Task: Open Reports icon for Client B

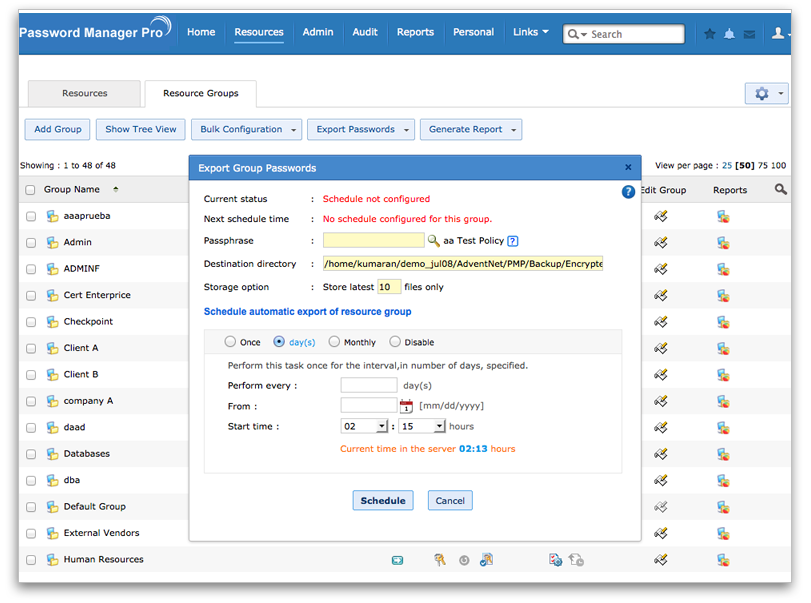Action: pyautogui.click(x=723, y=375)
